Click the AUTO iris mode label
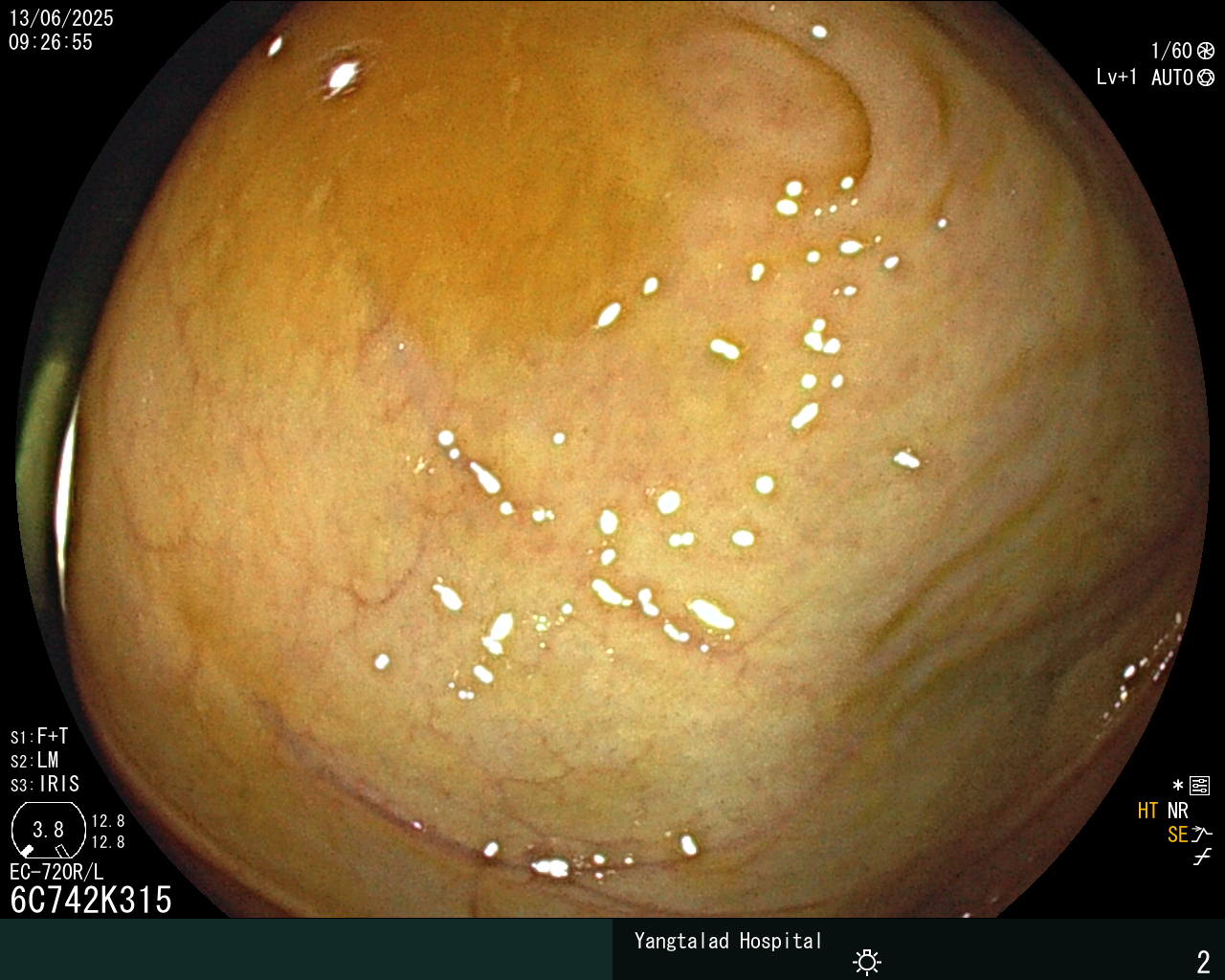The height and width of the screenshot is (980, 1225). click(x=1172, y=78)
